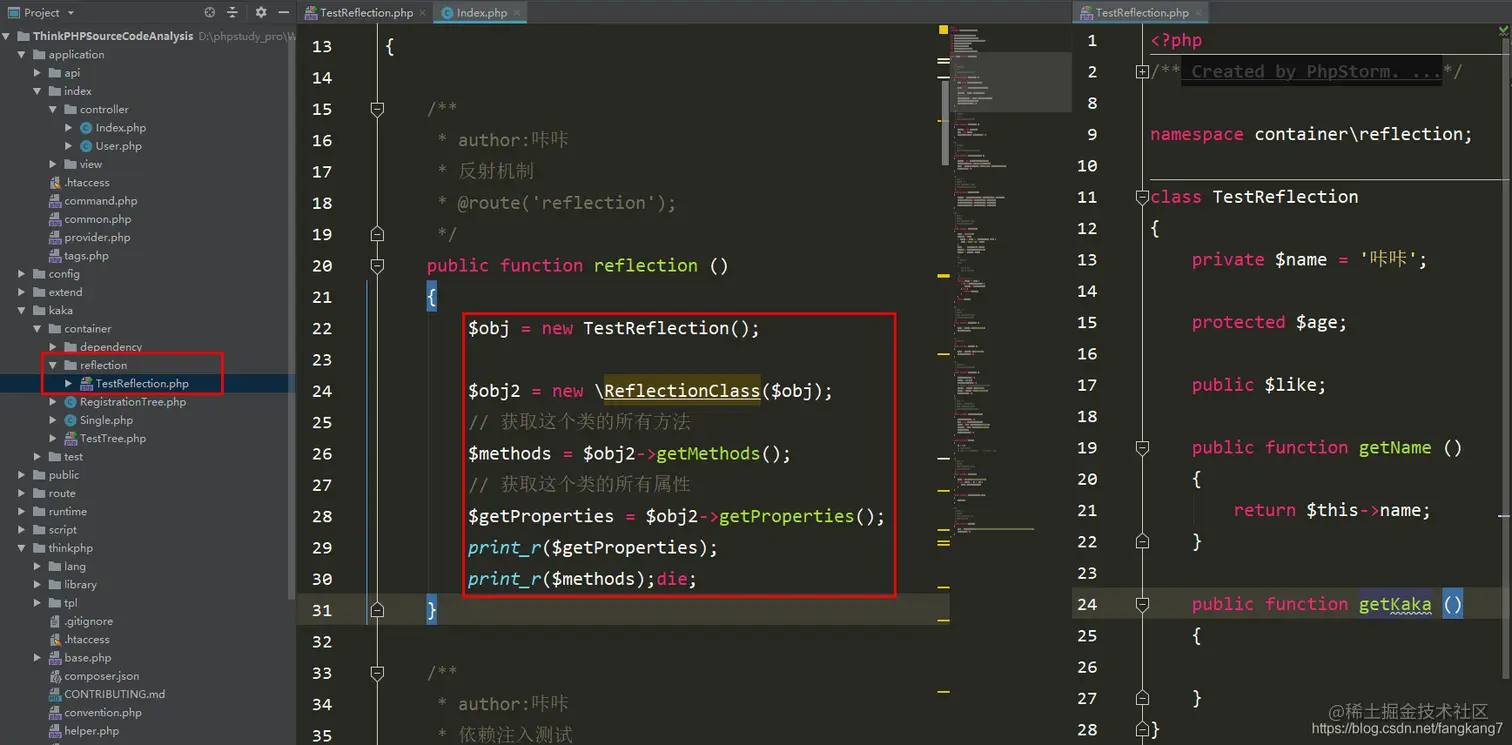
Task: Click the common.php file icon
Action: [55, 219]
